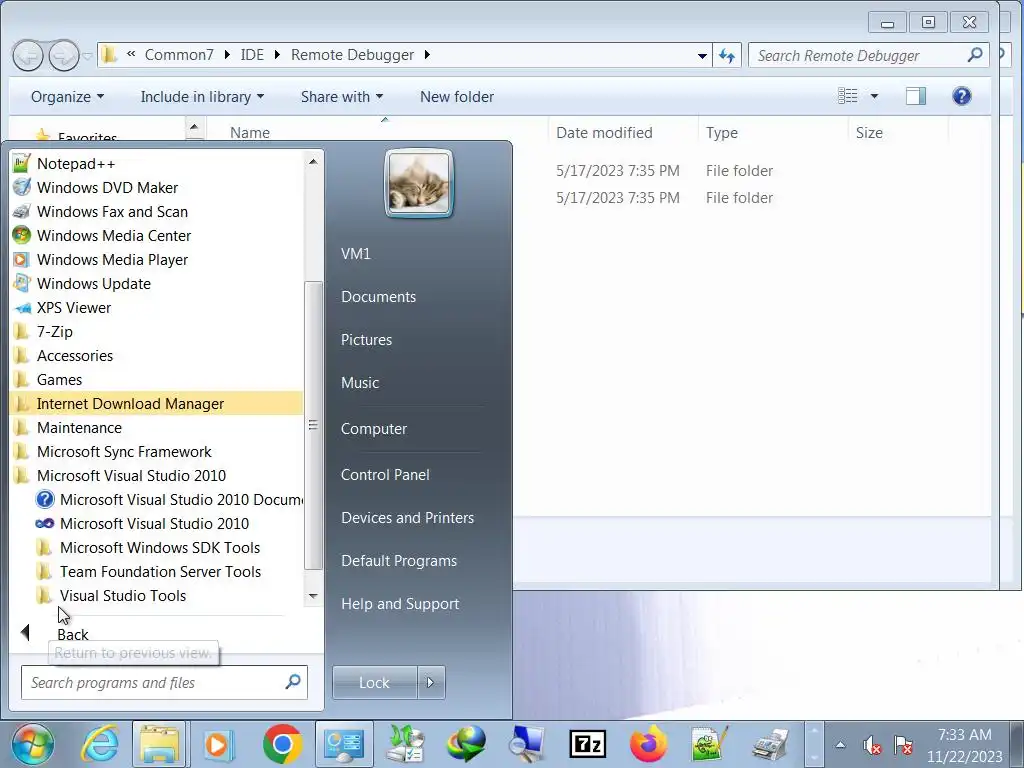The height and width of the screenshot is (768, 1024).
Task: Open Windows Media Player from programs list
Action: [112, 260]
